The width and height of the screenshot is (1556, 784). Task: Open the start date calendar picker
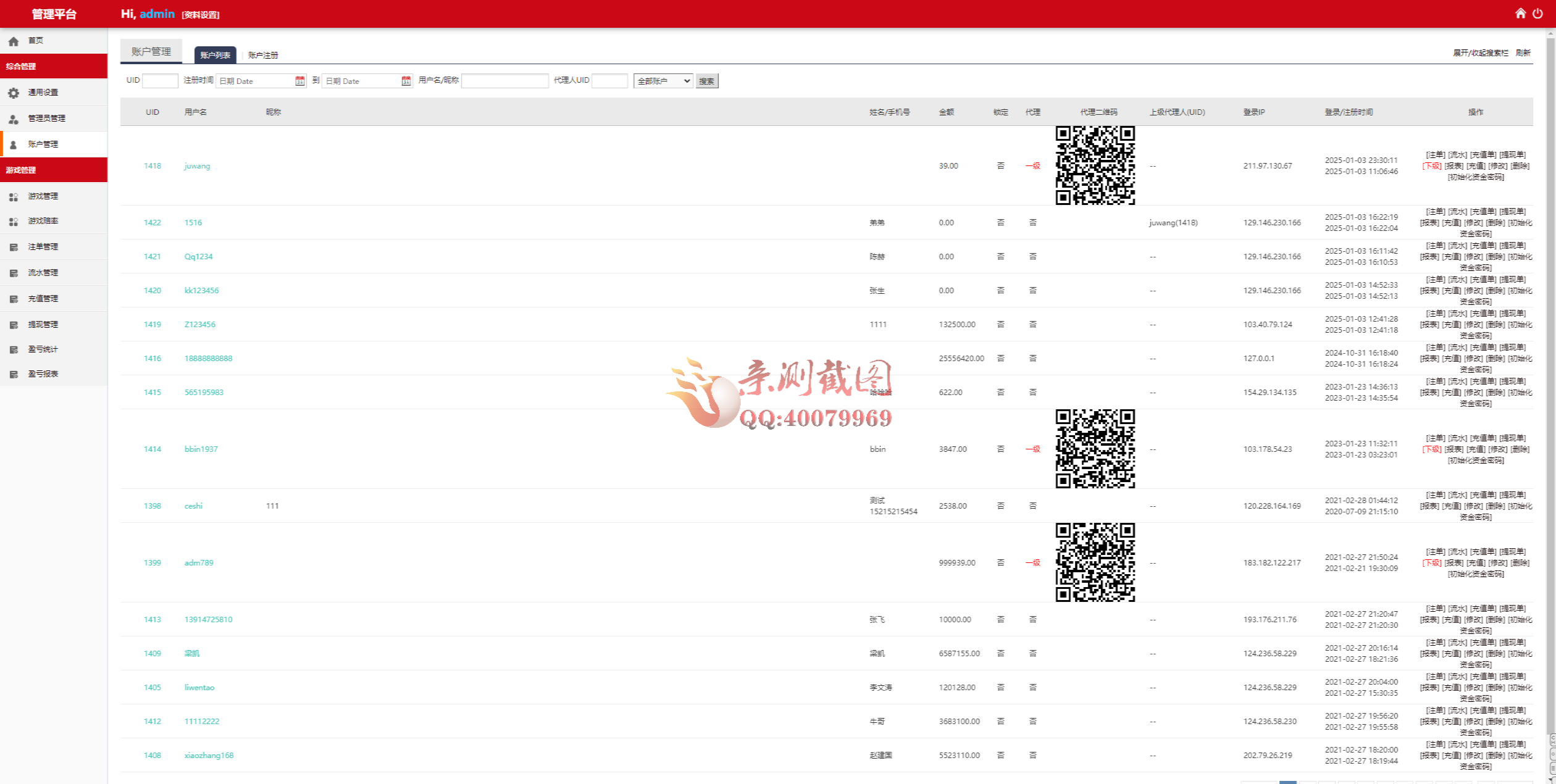click(299, 80)
